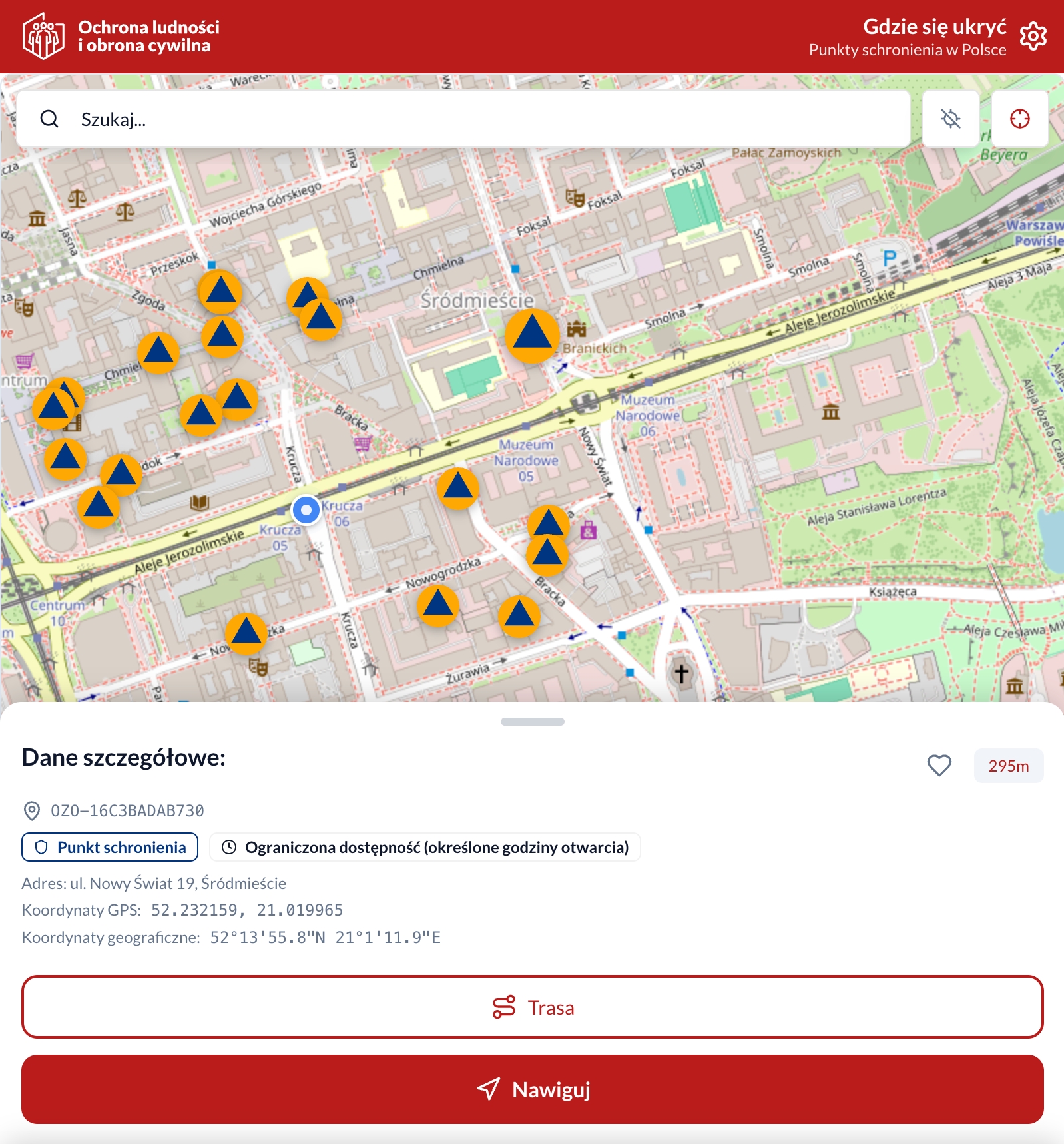Click the bottom sheet drag handle
This screenshot has height=1144, width=1064.
[x=532, y=722]
